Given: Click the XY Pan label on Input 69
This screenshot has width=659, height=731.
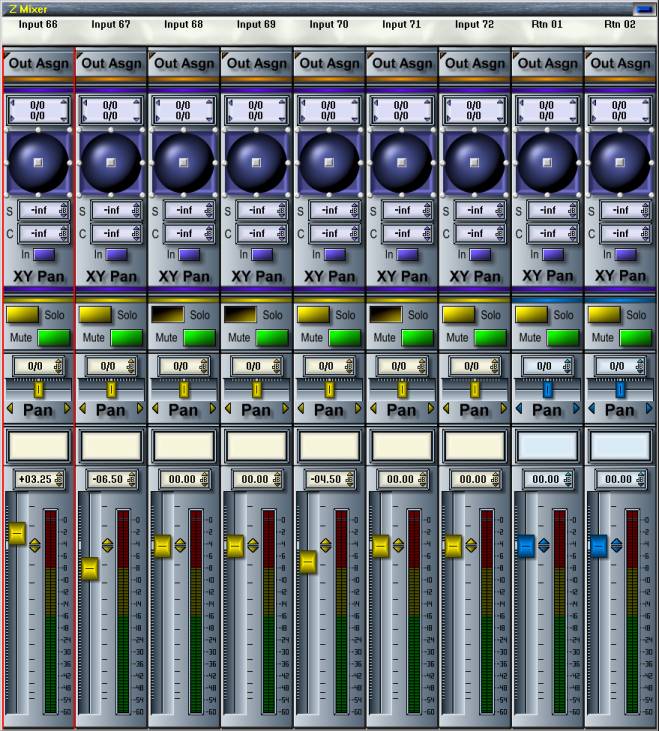Looking at the screenshot, I should coord(256,276).
